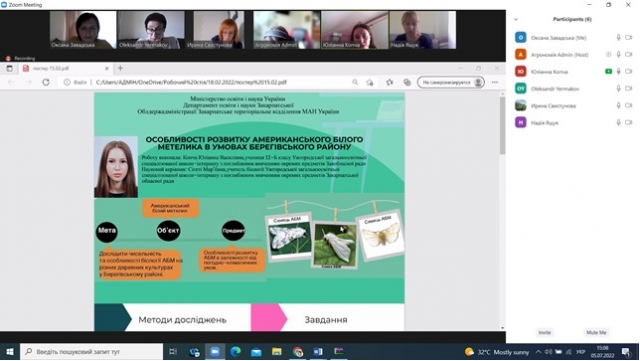Viewport: 640px width, 361px height.
Task: Open the Windows Start menu
Action: (10, 352)
